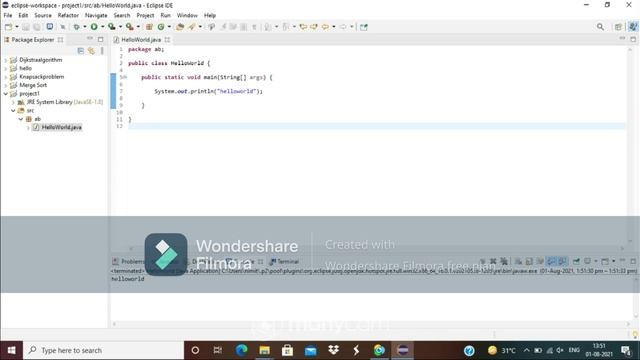
Task: Select the src folder
Action: (30, 111)
